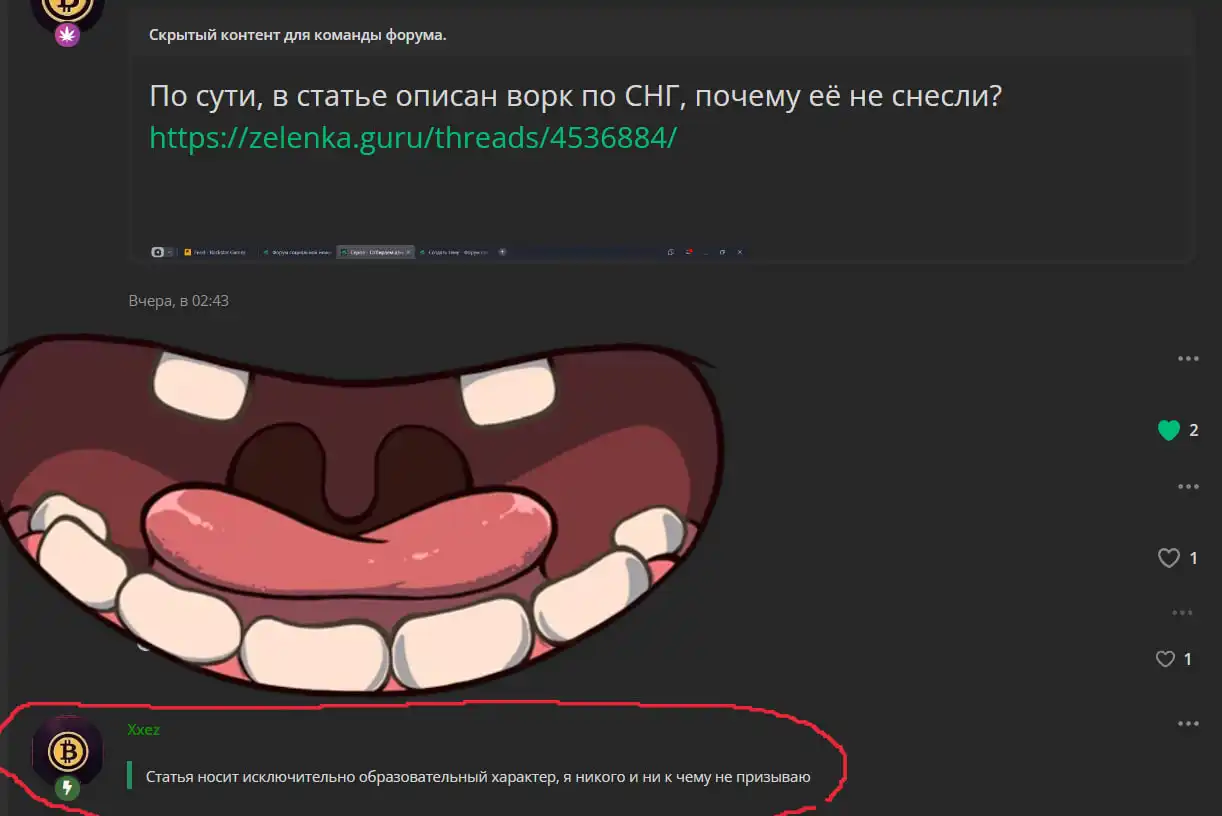Click the green filled heart showing 2 likes
The width and height of the screenshot is (1222, 816).
click(1168, 430)
